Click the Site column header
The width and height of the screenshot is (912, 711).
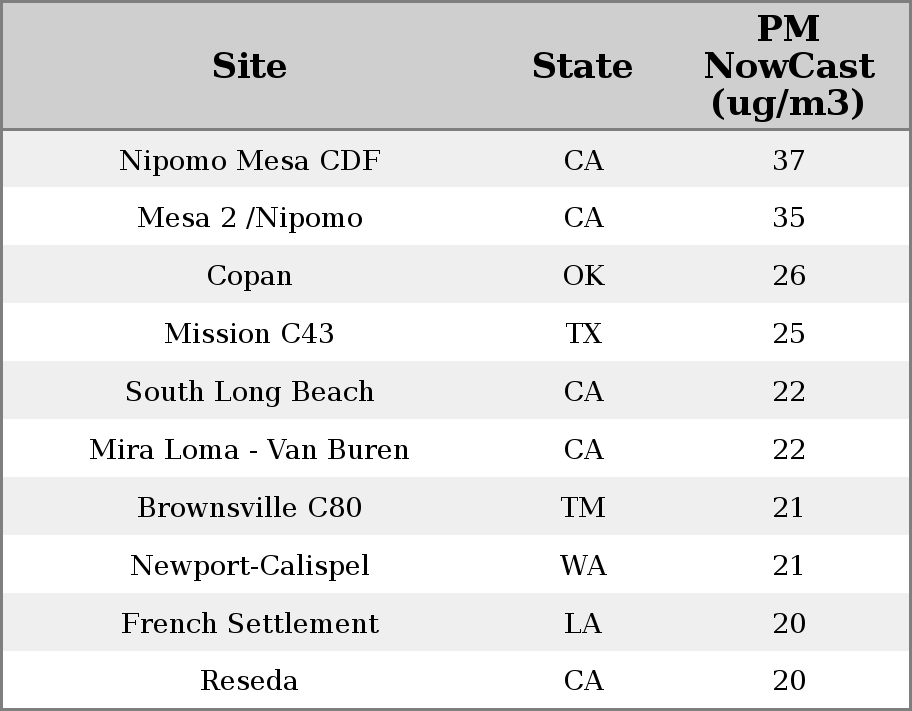[x=249, y=67]
